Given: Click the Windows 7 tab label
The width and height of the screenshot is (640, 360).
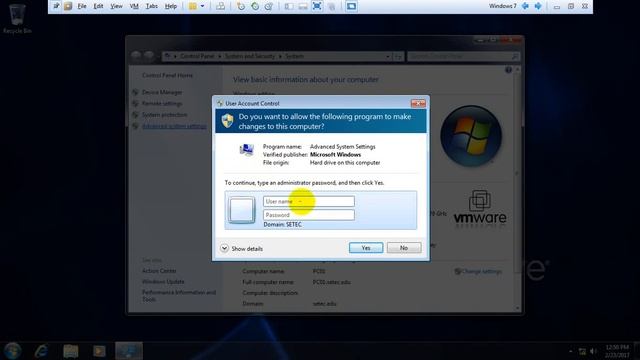Looking at the screenshot, I should [502, 6].
